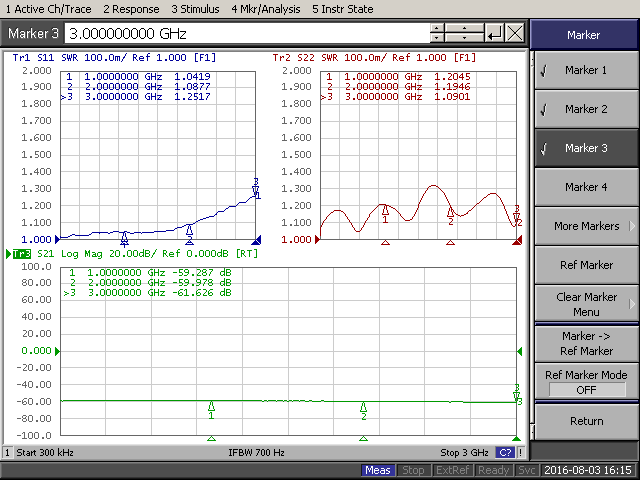
Task: Click marker 1 triangle on Tr2 S22 trace
Action: pos(385,210)
